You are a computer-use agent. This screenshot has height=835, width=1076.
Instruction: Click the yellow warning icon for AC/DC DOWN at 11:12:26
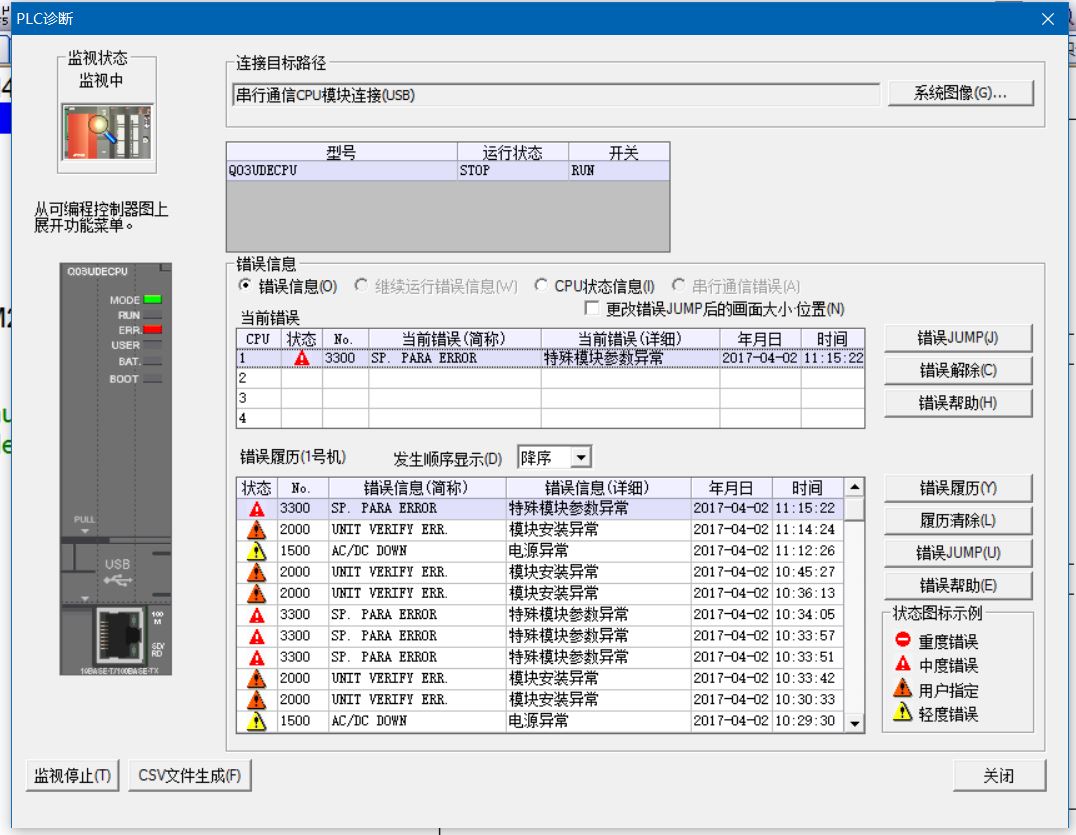(x=257, y=551)
